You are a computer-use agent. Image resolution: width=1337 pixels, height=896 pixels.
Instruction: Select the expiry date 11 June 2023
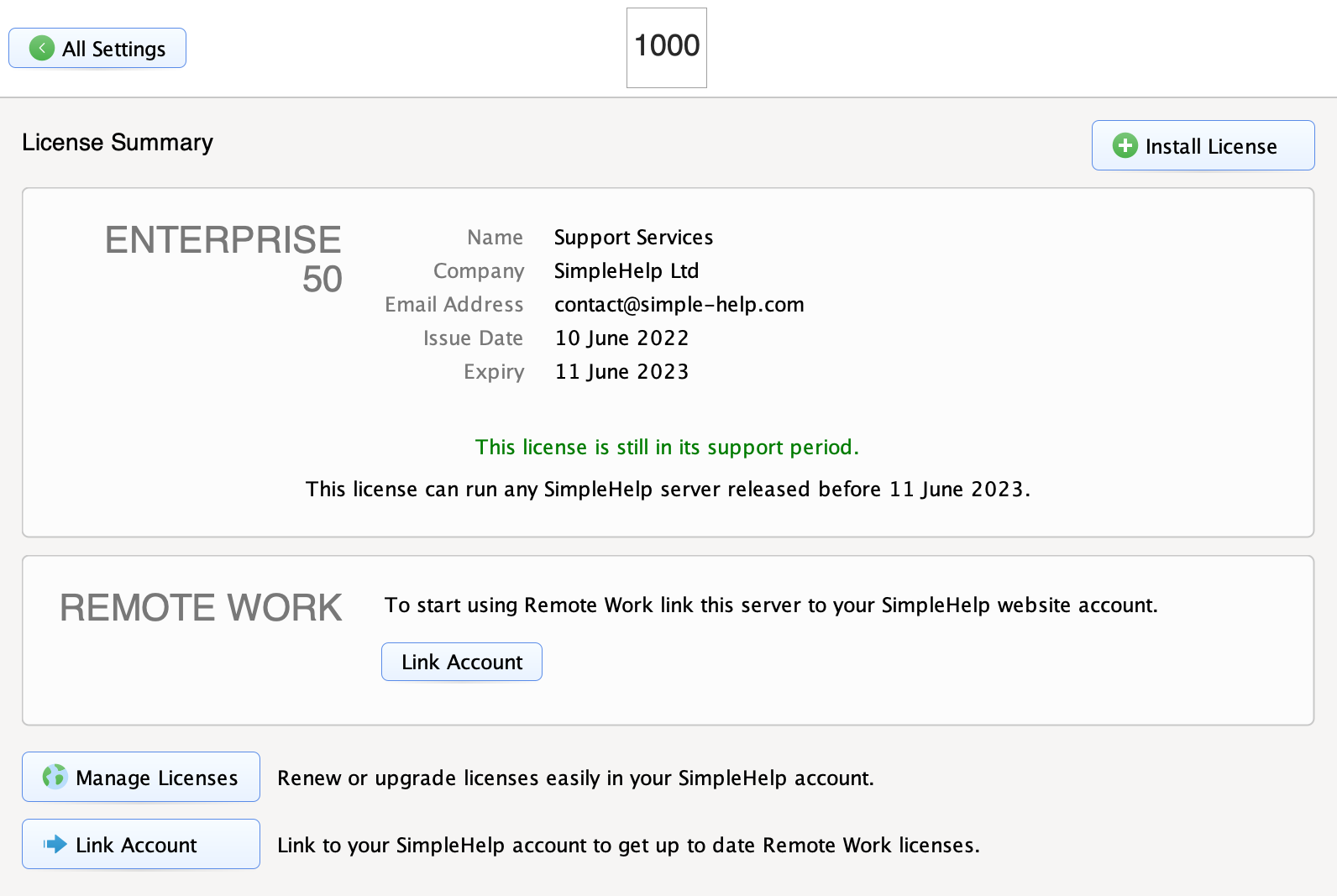(x=621, y=372)
